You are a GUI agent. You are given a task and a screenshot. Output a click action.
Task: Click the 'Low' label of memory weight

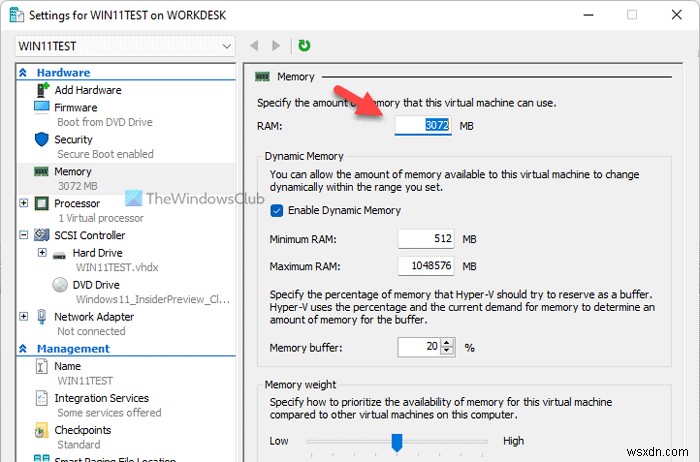point(279,441)
